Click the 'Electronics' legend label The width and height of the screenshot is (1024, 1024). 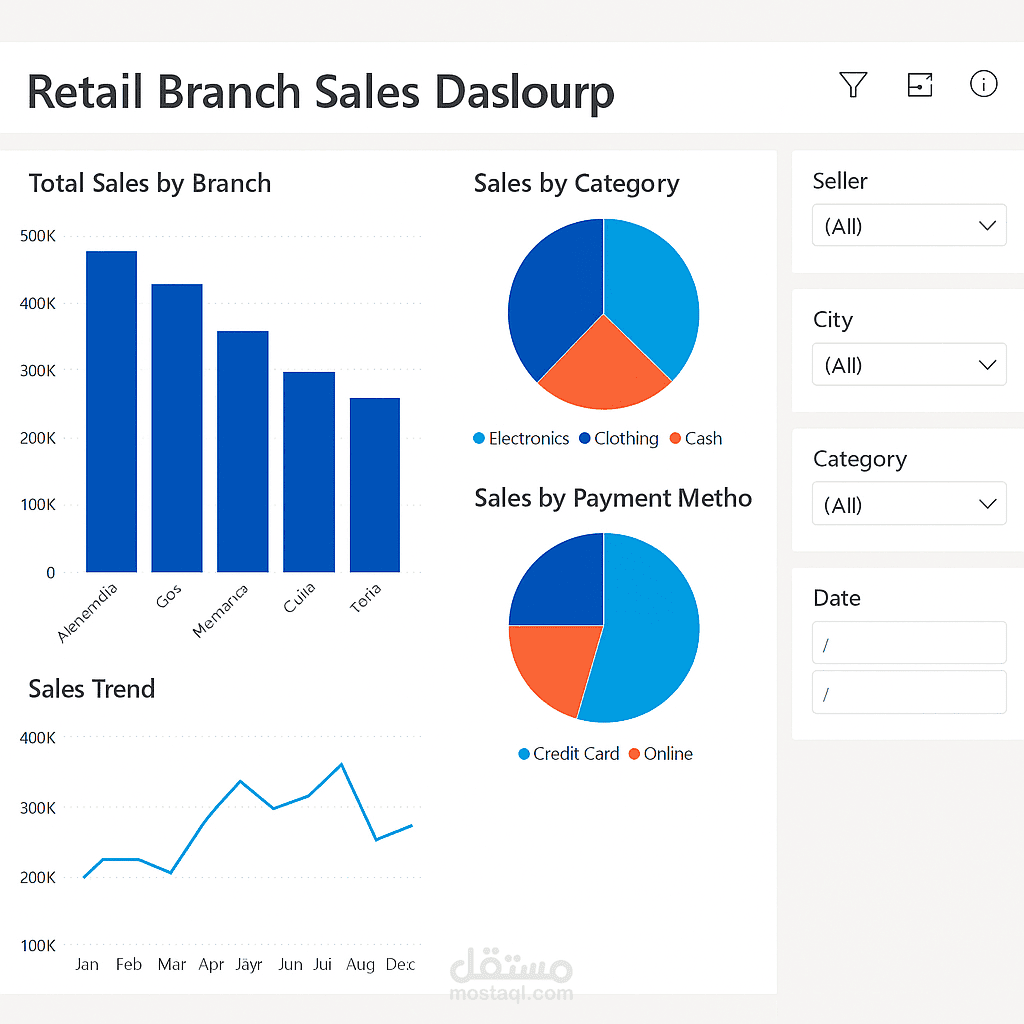[x=528, y=438]
